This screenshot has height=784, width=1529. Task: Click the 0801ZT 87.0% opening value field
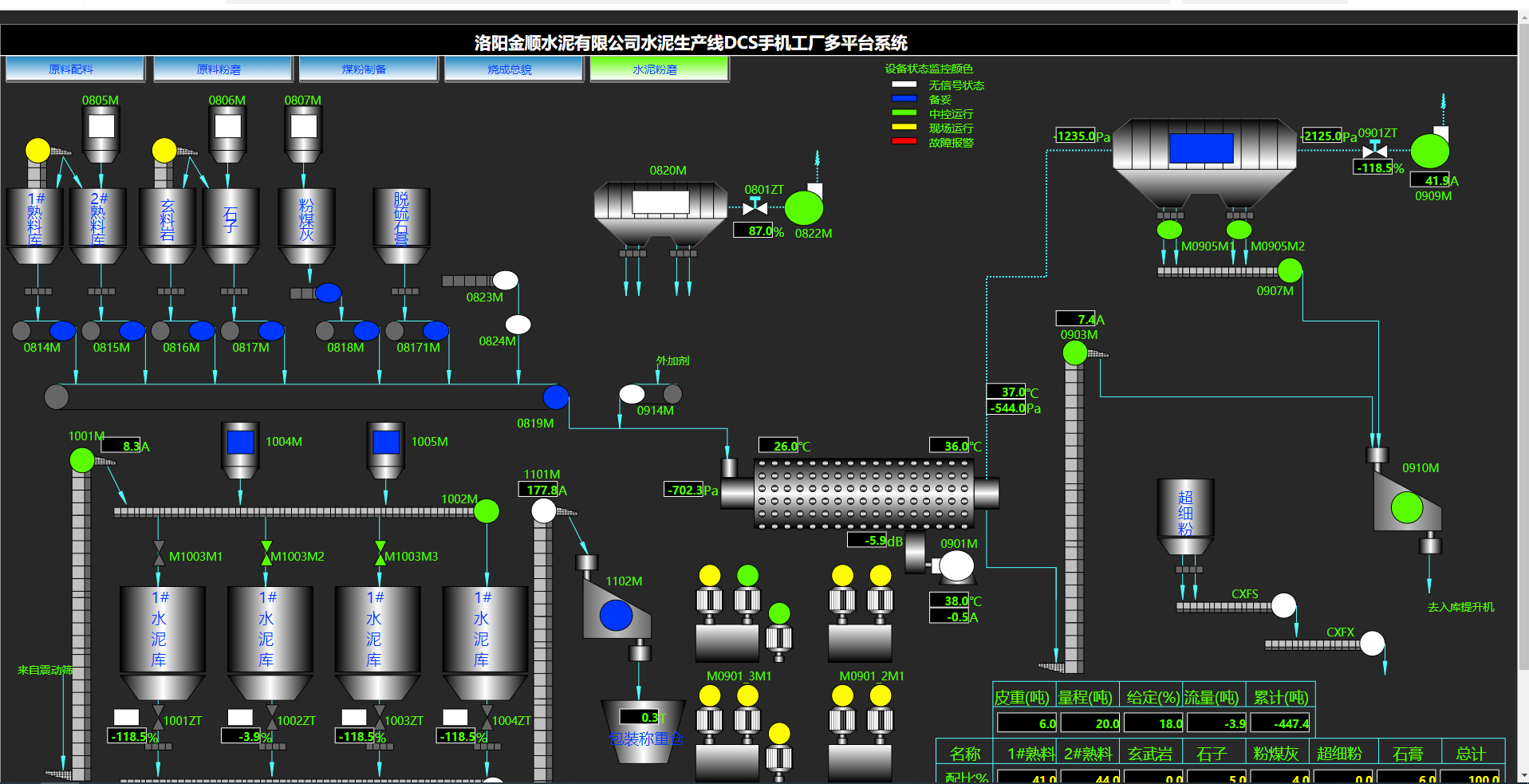tap(752, 231)
